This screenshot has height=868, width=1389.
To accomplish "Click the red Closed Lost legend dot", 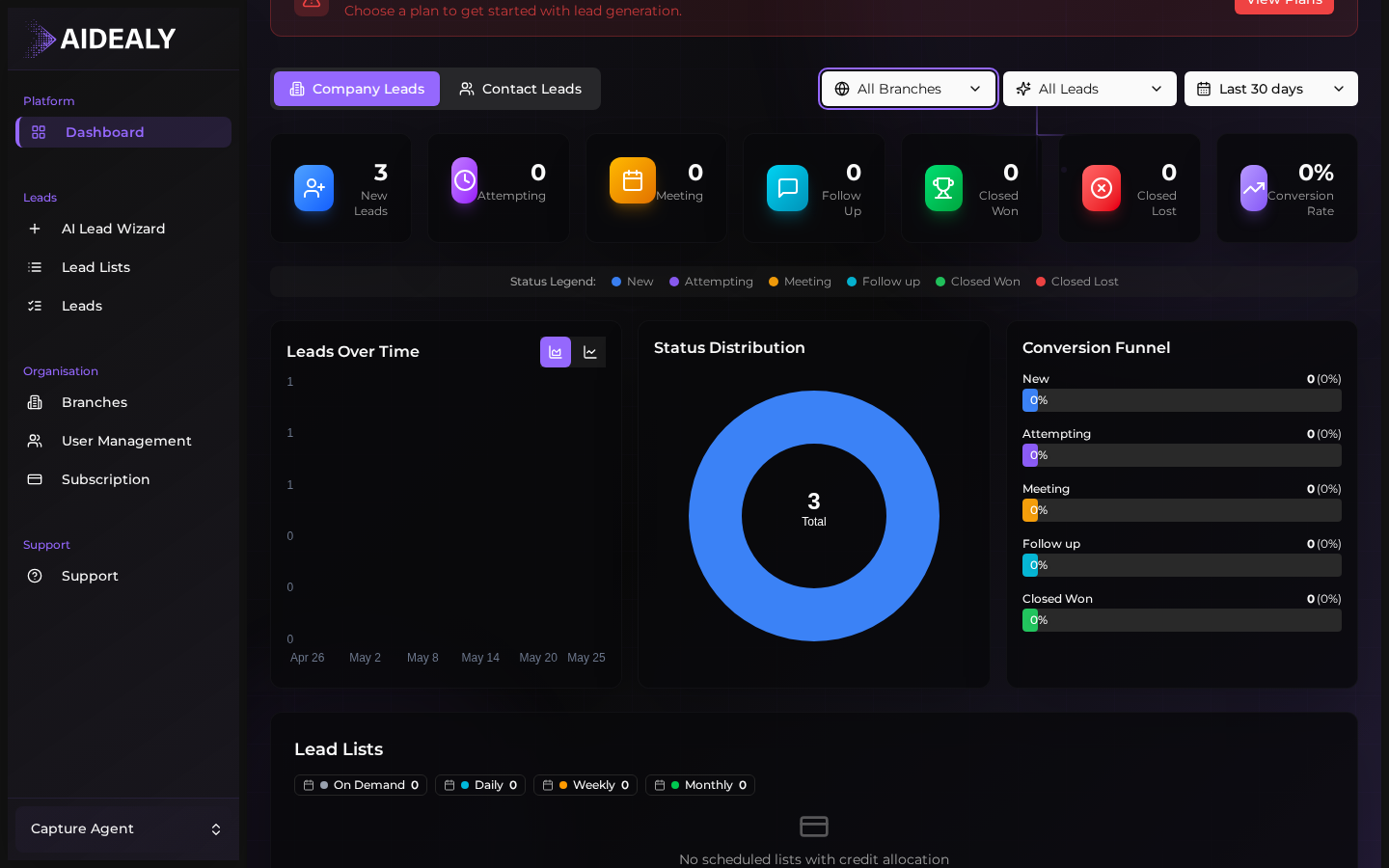I will coord(1041,282).
